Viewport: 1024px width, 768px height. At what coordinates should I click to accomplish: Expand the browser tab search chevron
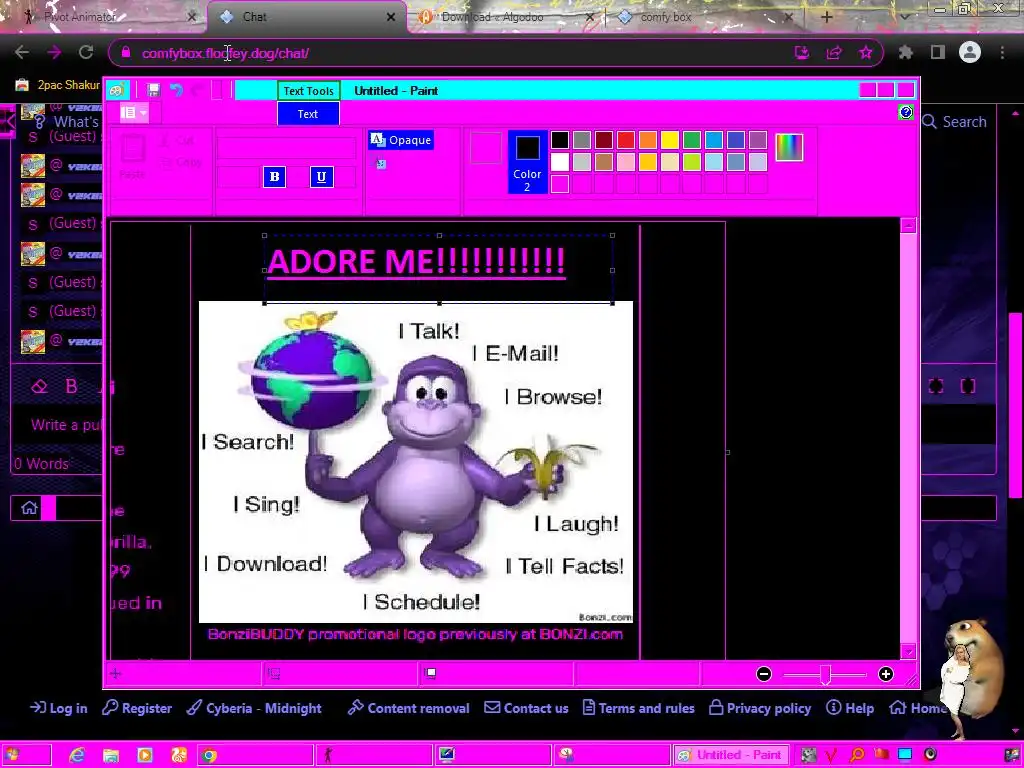(x=904, y=17)
